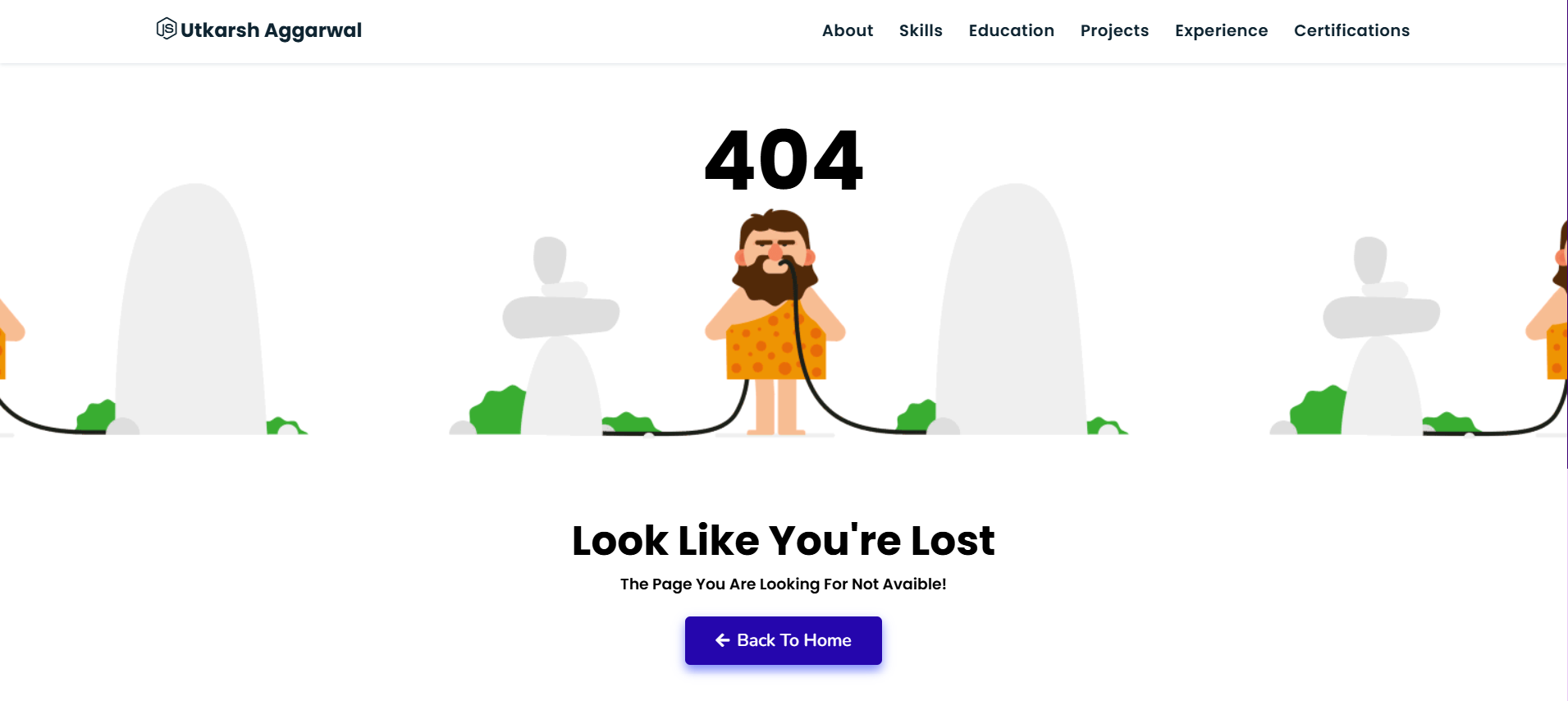Select the Certifications nav link
Image resolution: width=1568 pixels, height=701 pixels.
point(1351,30)
